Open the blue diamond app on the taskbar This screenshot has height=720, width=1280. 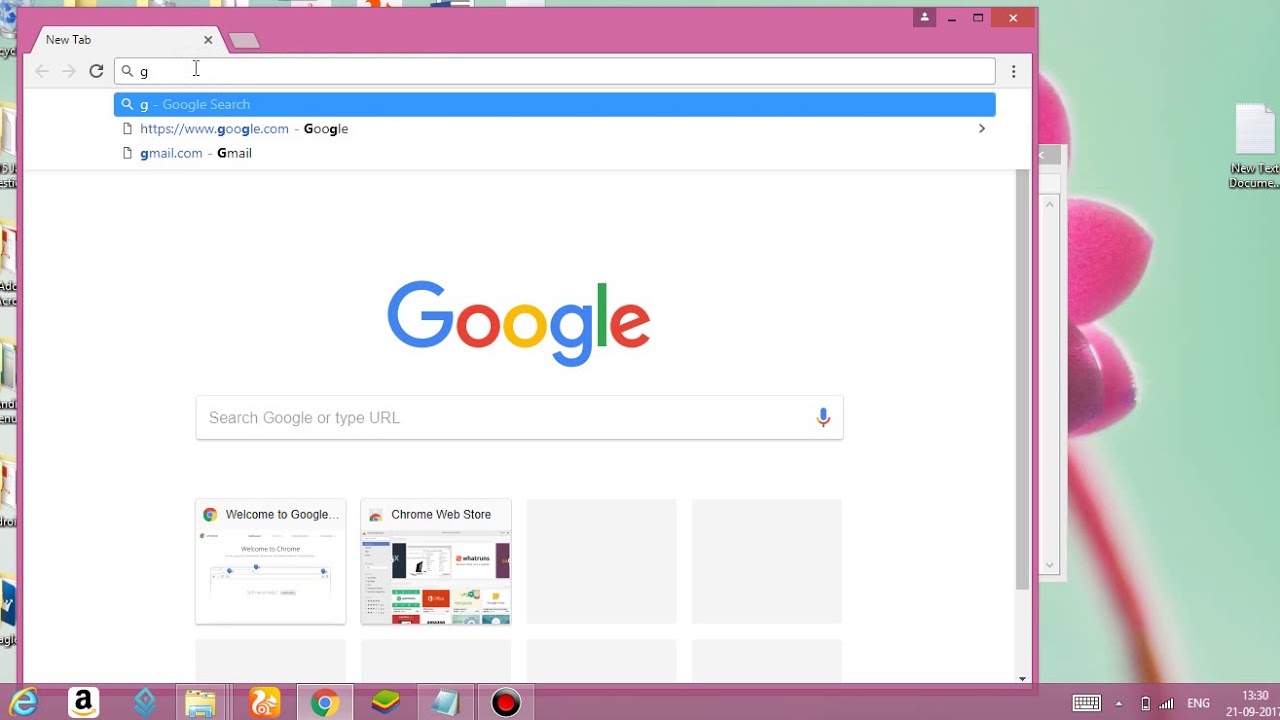point(144,703)
